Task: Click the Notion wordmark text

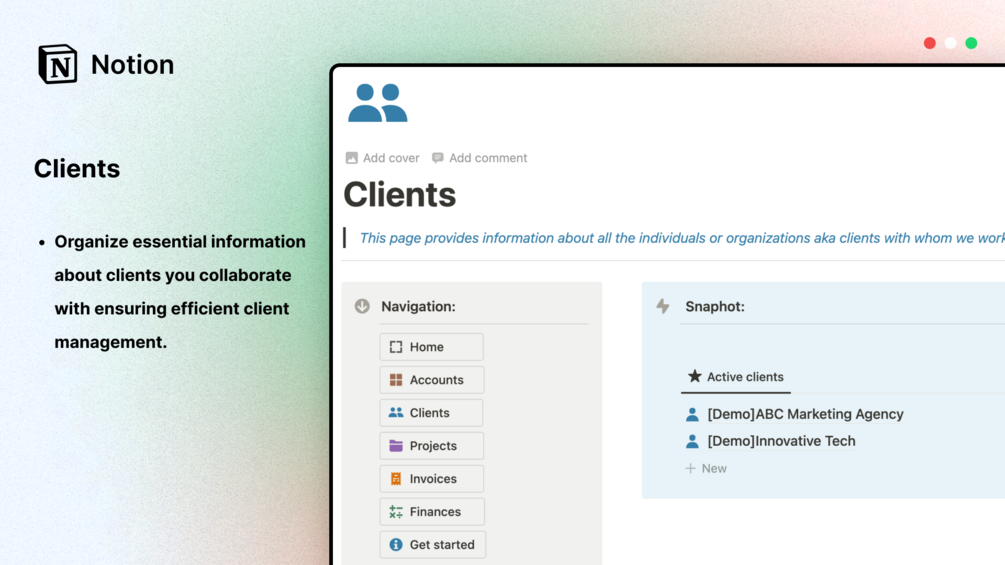Action: pos(132,65)
